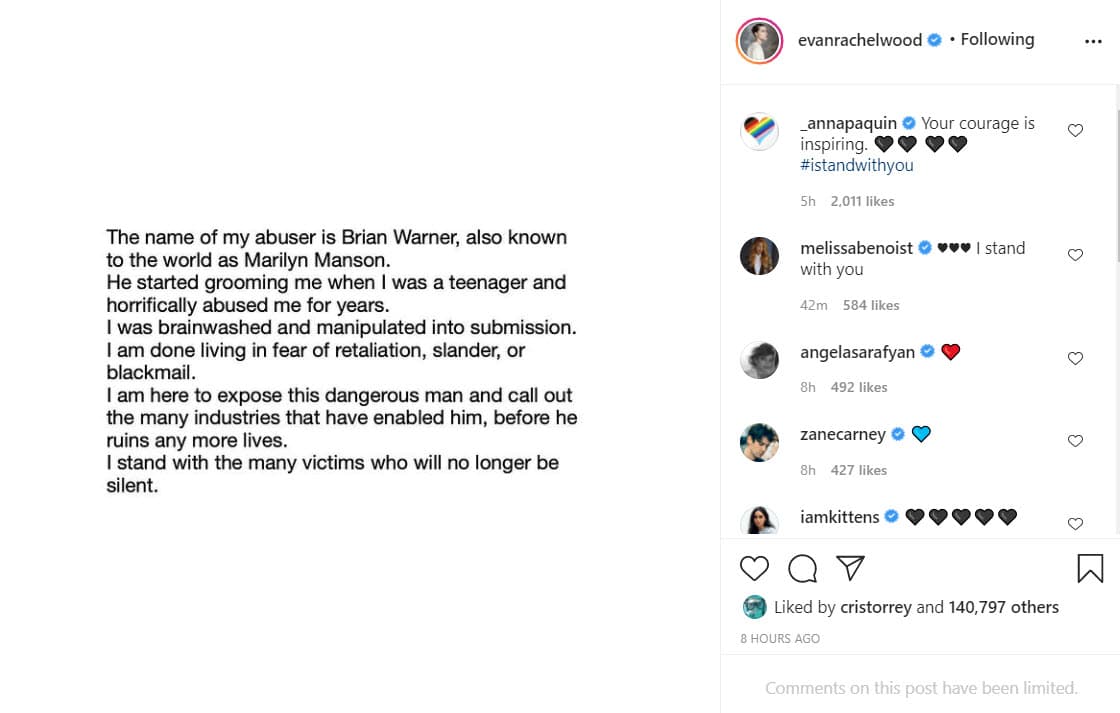View cristorrey's profile from the likes line

[876, 606]
